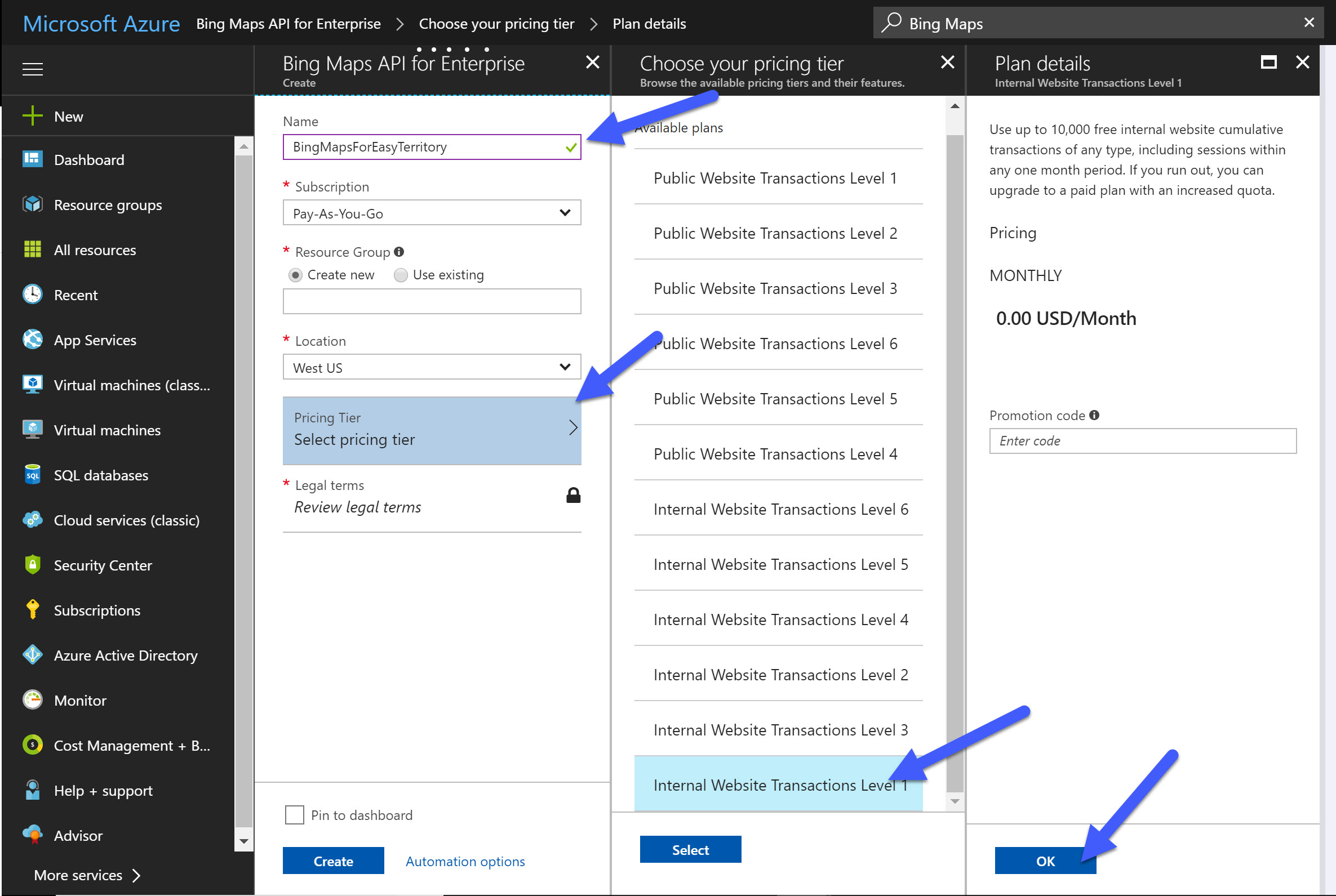The width and height of the screenshot is (1336, 896).
Task: Click the search magnifier icon
Action: [x=891, y=24]
